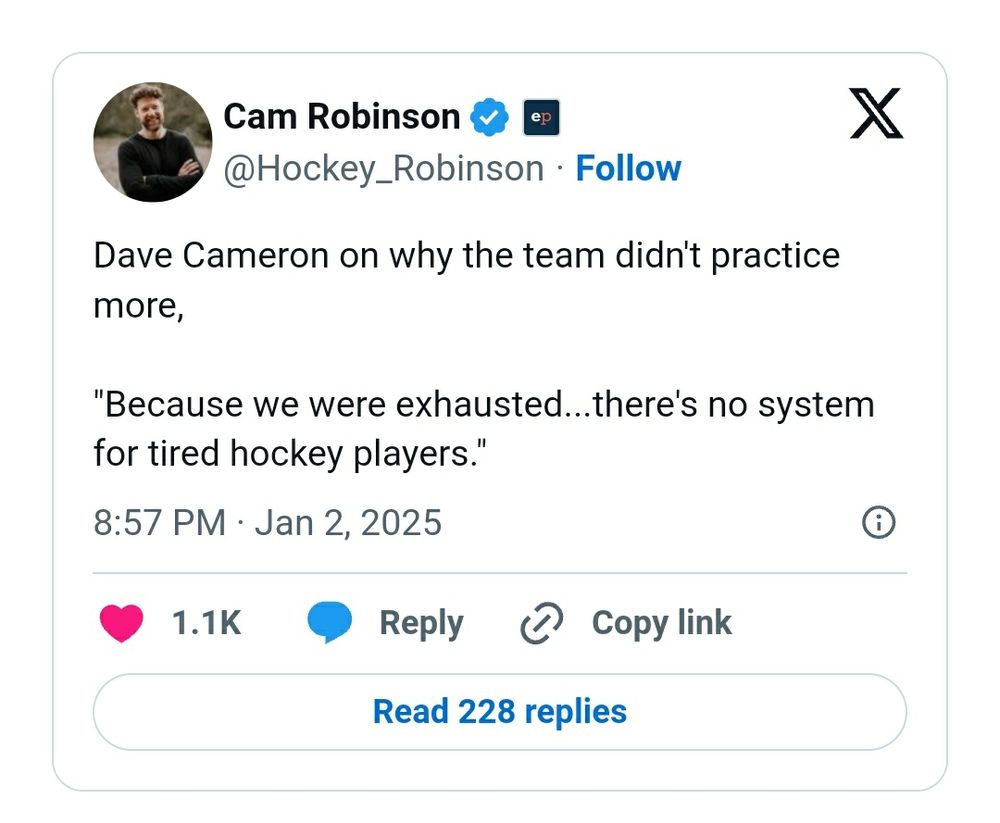Click the 1.1K likes count
The width and height of the screenshot is (1000, 823).
[x=206, y=623]
